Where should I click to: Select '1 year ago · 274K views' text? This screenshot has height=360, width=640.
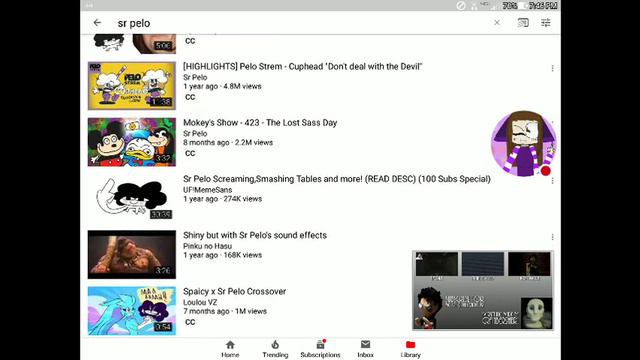pos(222,199)
